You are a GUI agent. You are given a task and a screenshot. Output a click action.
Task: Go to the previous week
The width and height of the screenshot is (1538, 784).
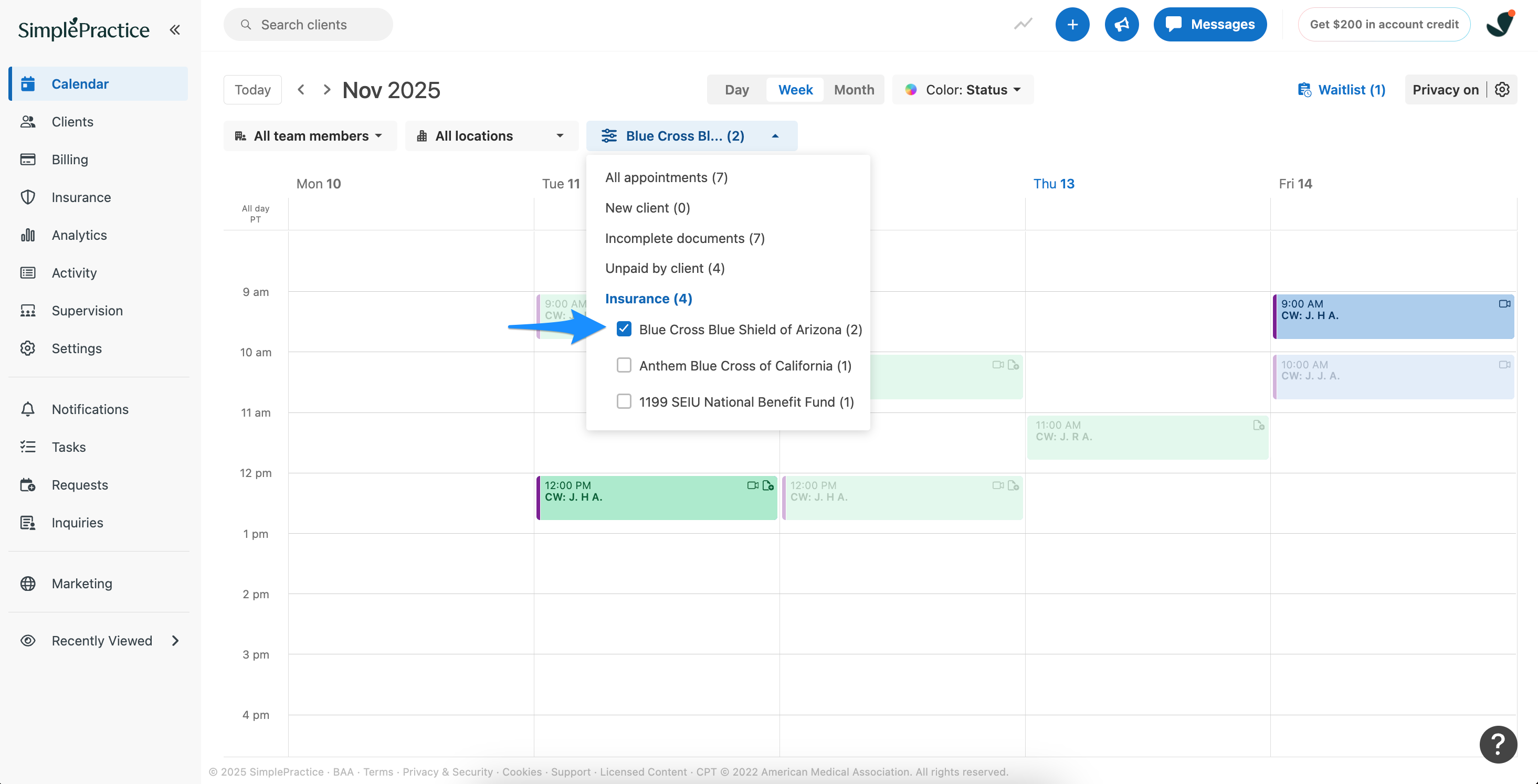[301, 90]
